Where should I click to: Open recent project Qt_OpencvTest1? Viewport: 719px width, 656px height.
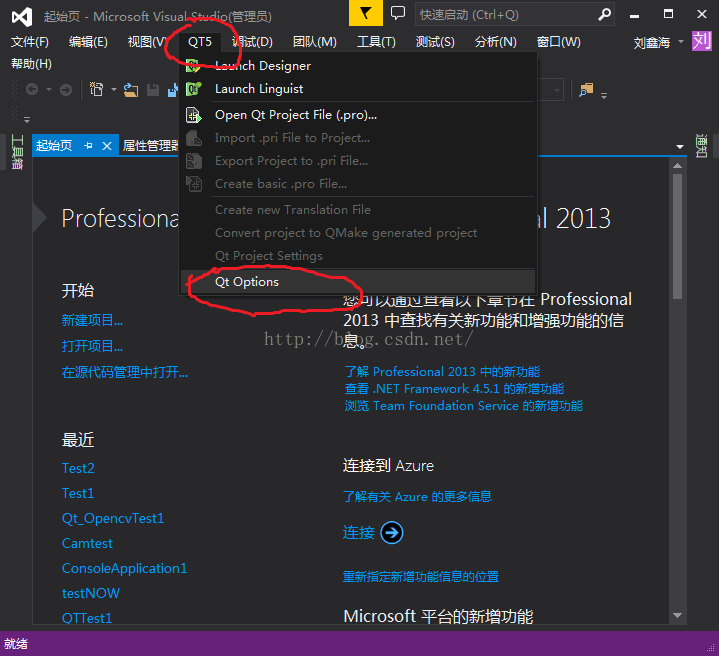(113, 518)
